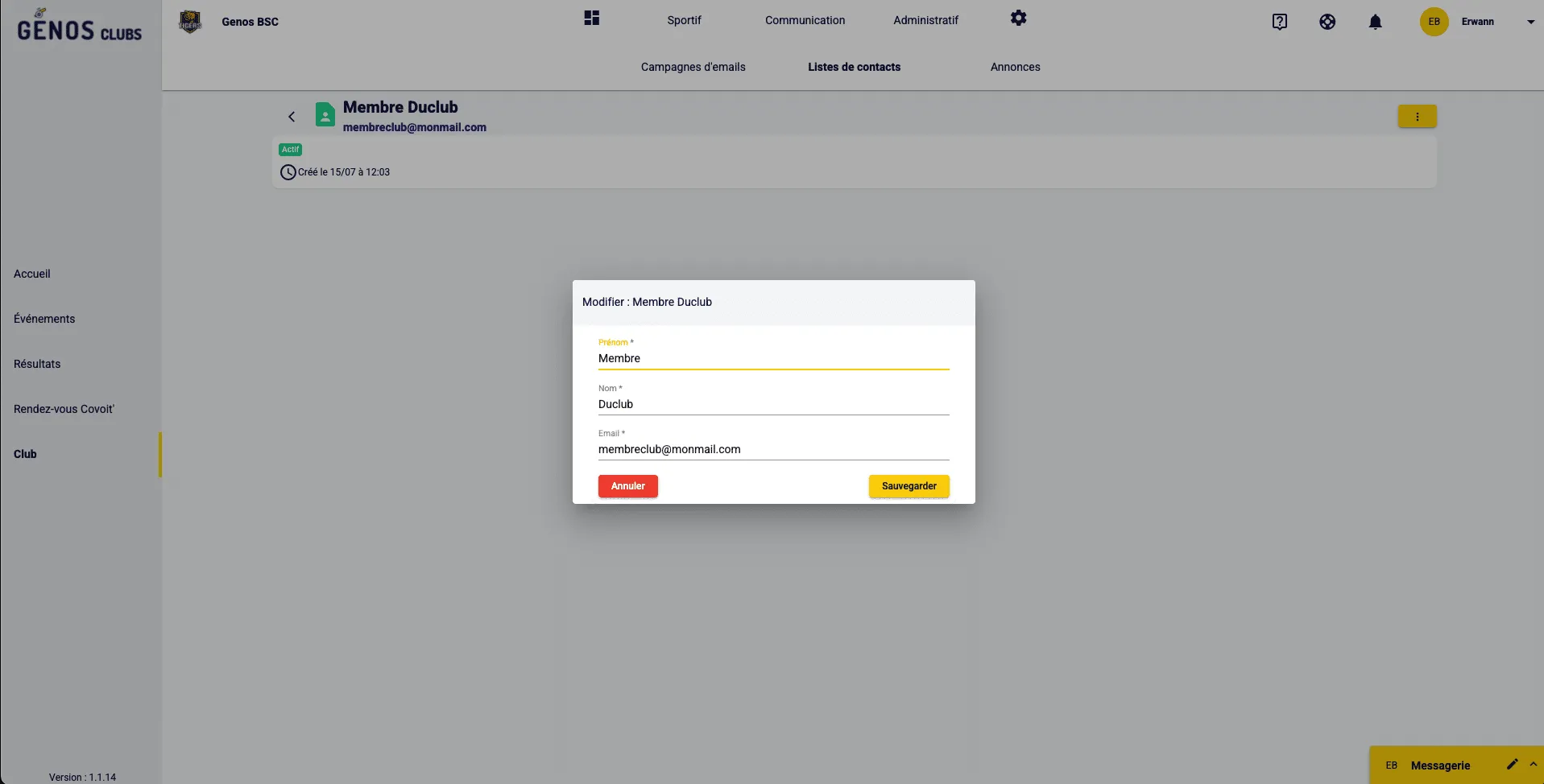This screenshot has height=784, width=1544.
Task: Open Rendez-vous Covoit' in the sidebar
Action: click(x=64, y=409)
